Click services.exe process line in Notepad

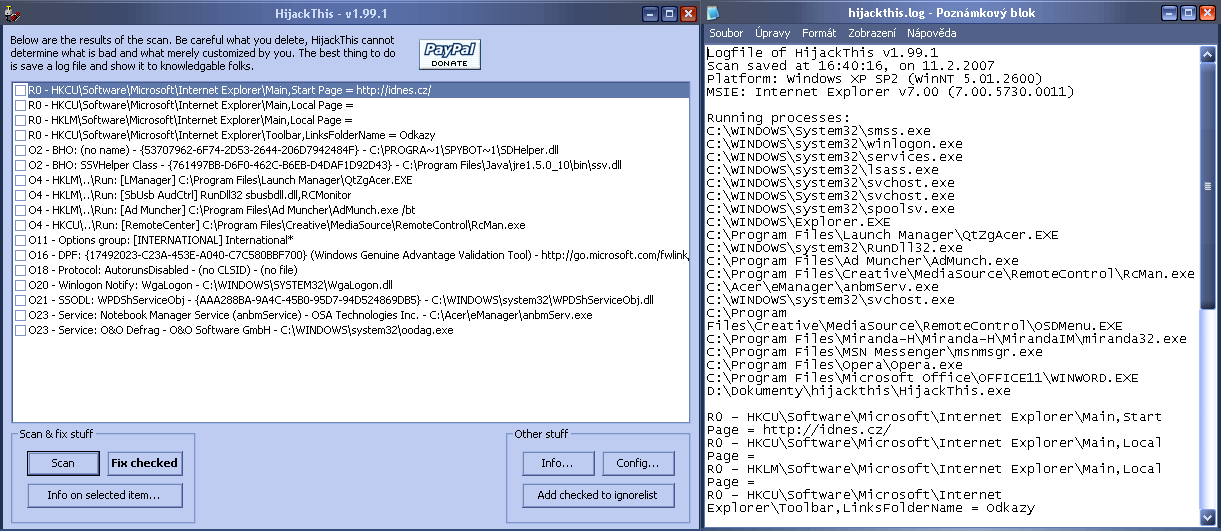(835, 156)
